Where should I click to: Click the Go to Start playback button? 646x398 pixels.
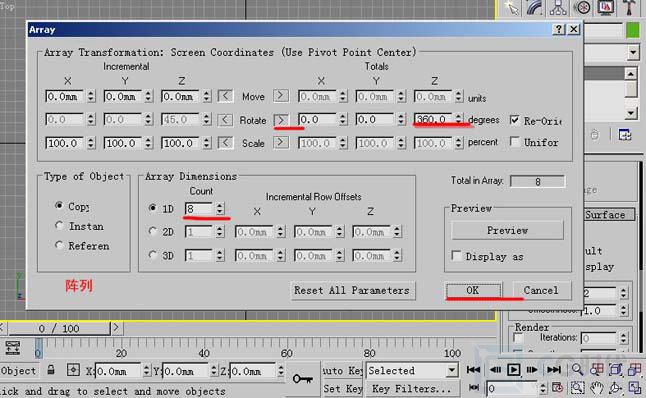pos(473,370)
